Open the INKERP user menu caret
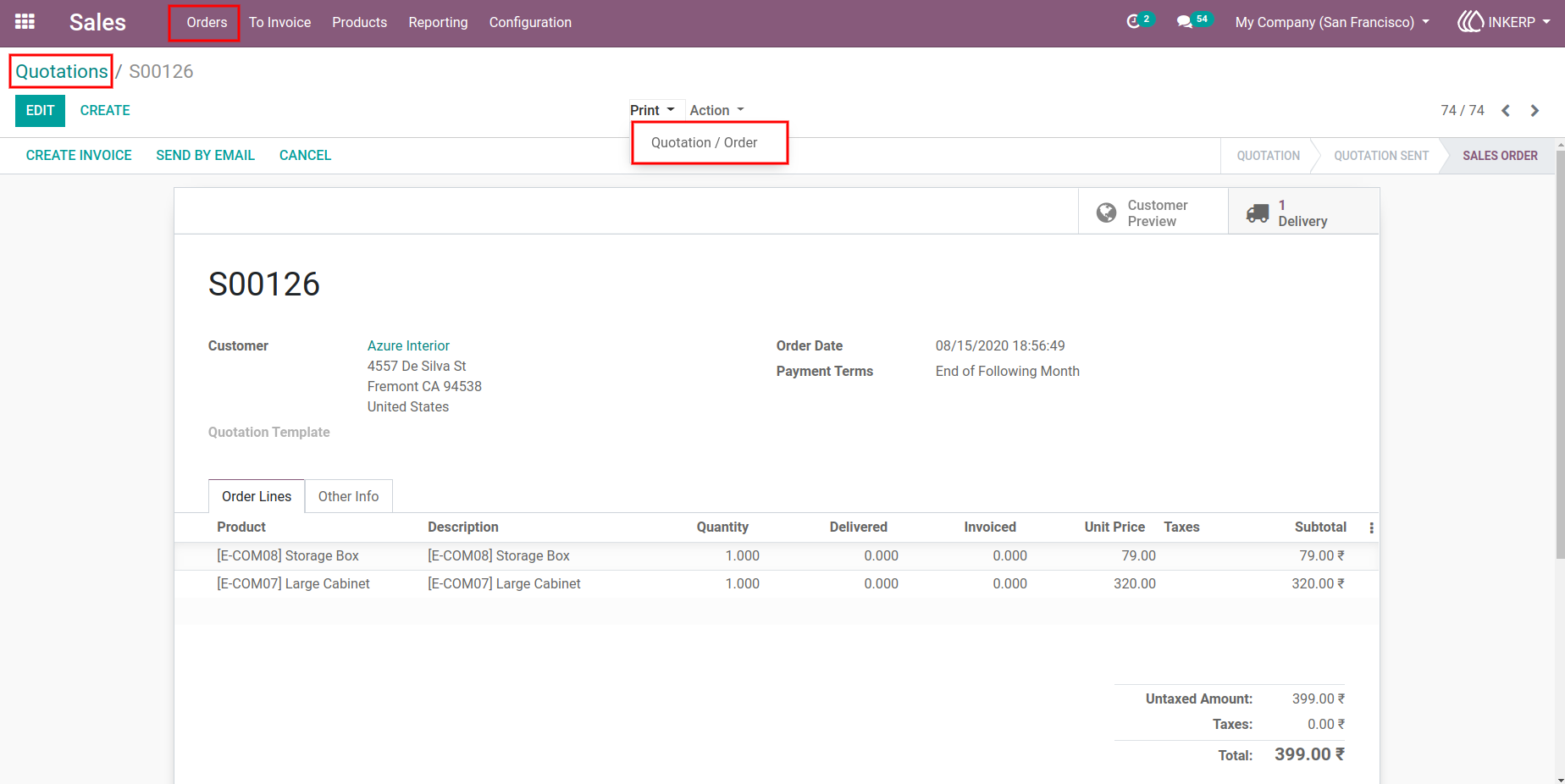The image size is (1565, 784). click(1546, 23)
